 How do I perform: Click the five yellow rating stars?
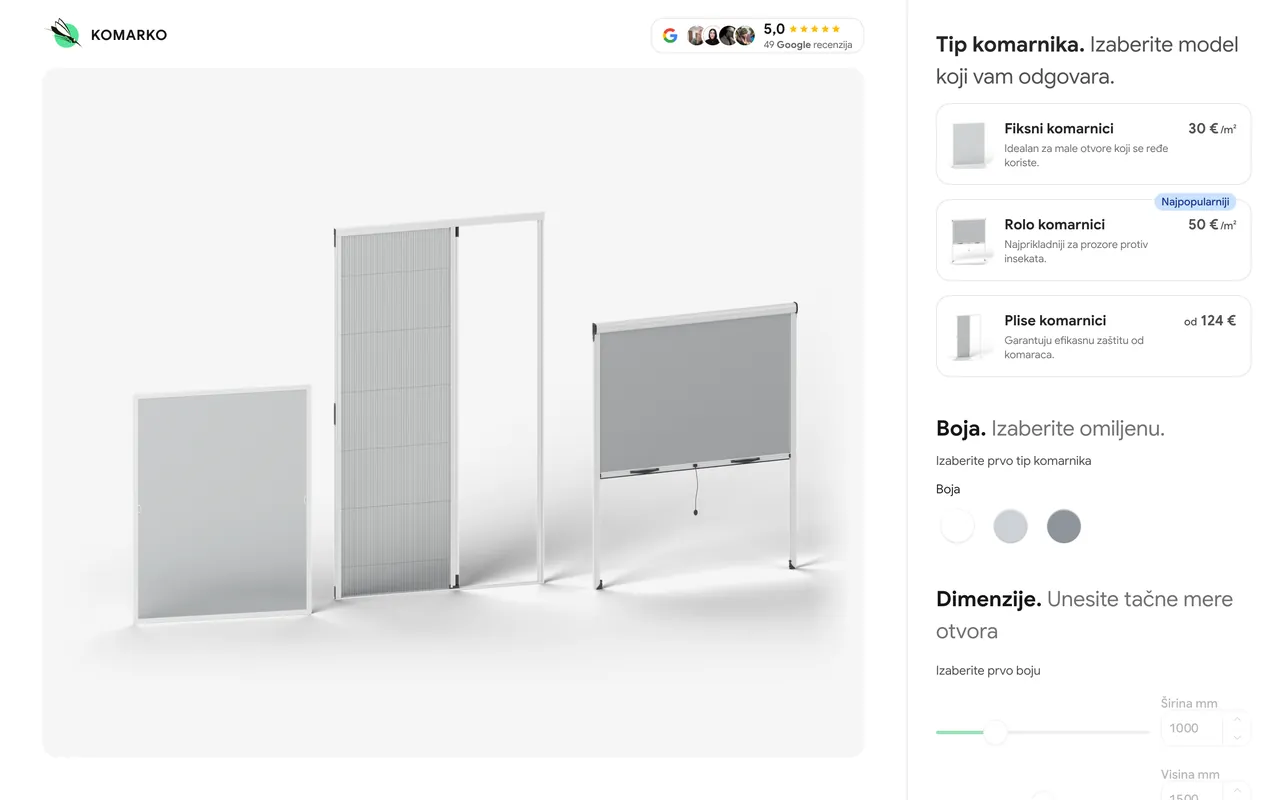(x=815, y=29)
